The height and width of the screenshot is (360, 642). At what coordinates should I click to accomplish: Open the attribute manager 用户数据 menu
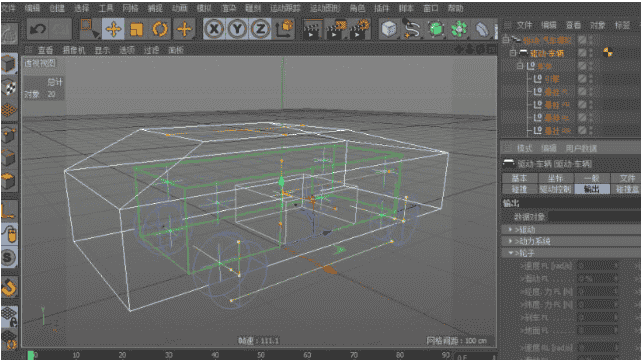pyautogui.click(x=581, y=148)
